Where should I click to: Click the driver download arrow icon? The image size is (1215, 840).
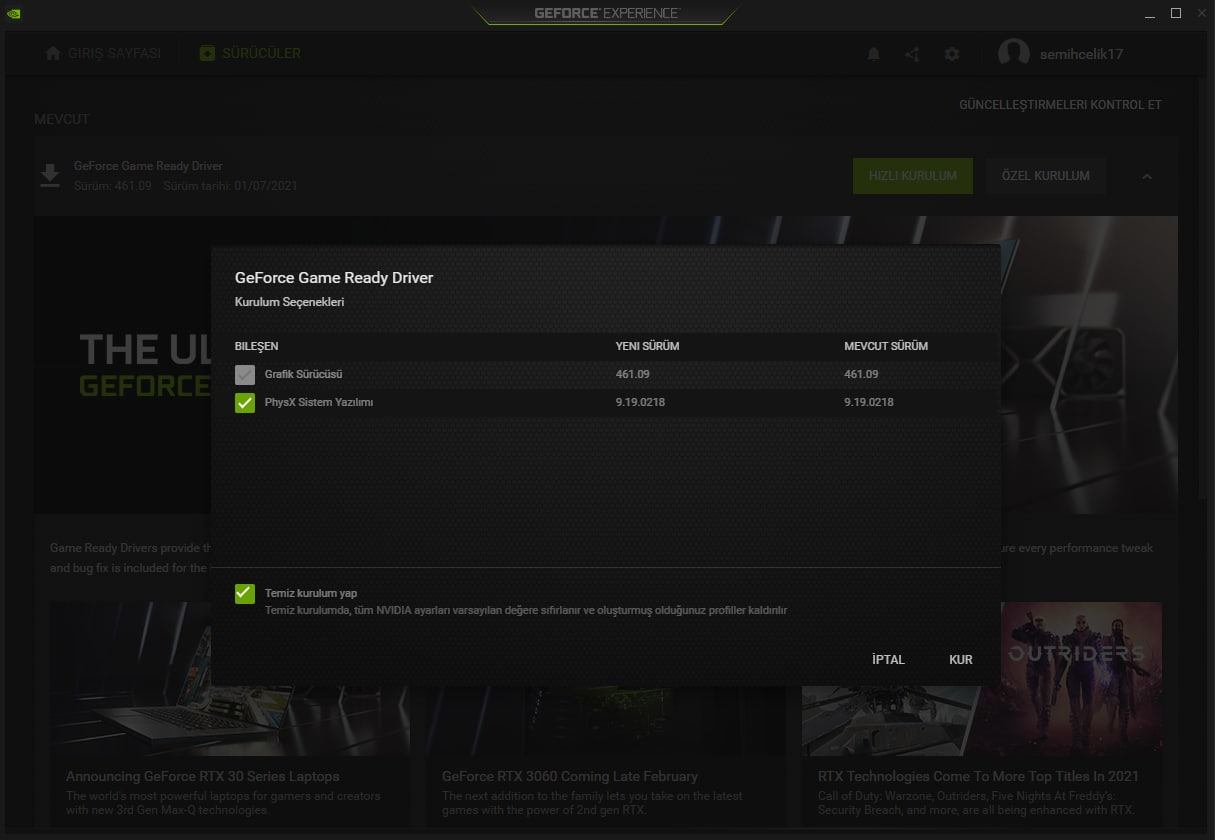pos(50,176)
